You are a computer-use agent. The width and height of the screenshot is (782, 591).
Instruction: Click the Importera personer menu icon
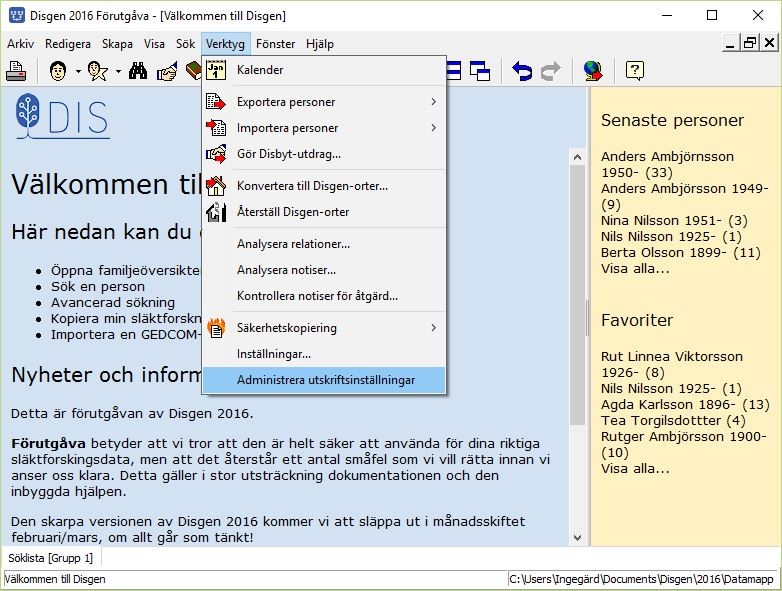click(216, 128)
